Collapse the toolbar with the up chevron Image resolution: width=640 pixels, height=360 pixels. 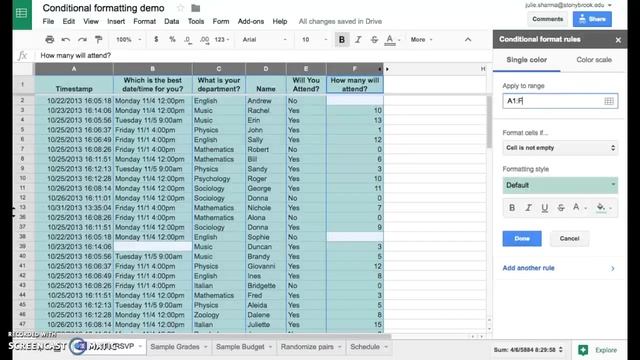pyautogui.click(x=468, y=40)
